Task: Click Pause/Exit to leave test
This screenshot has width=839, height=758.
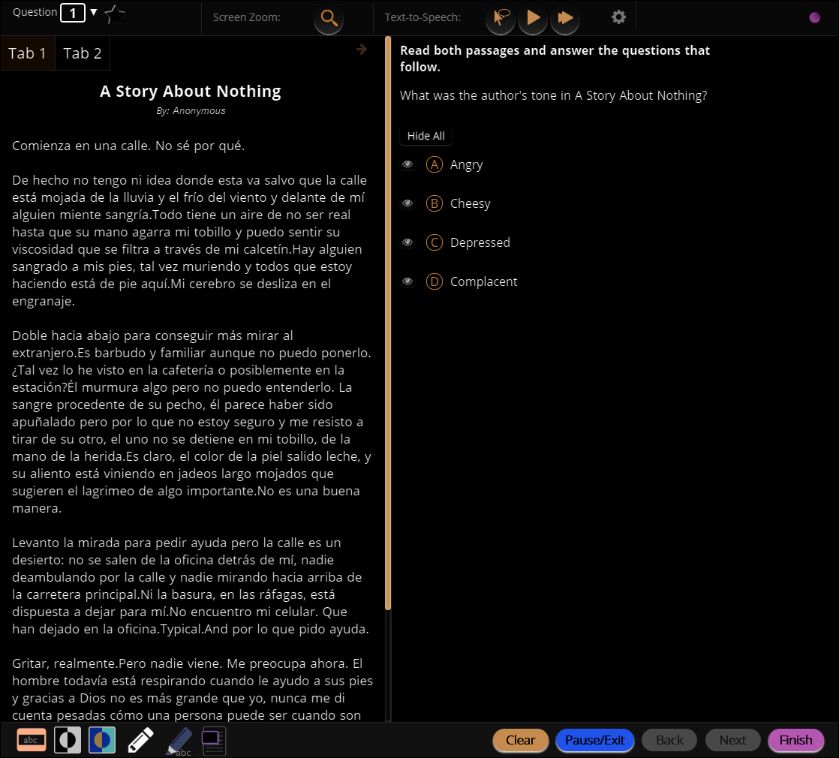Action: [594, 740]
